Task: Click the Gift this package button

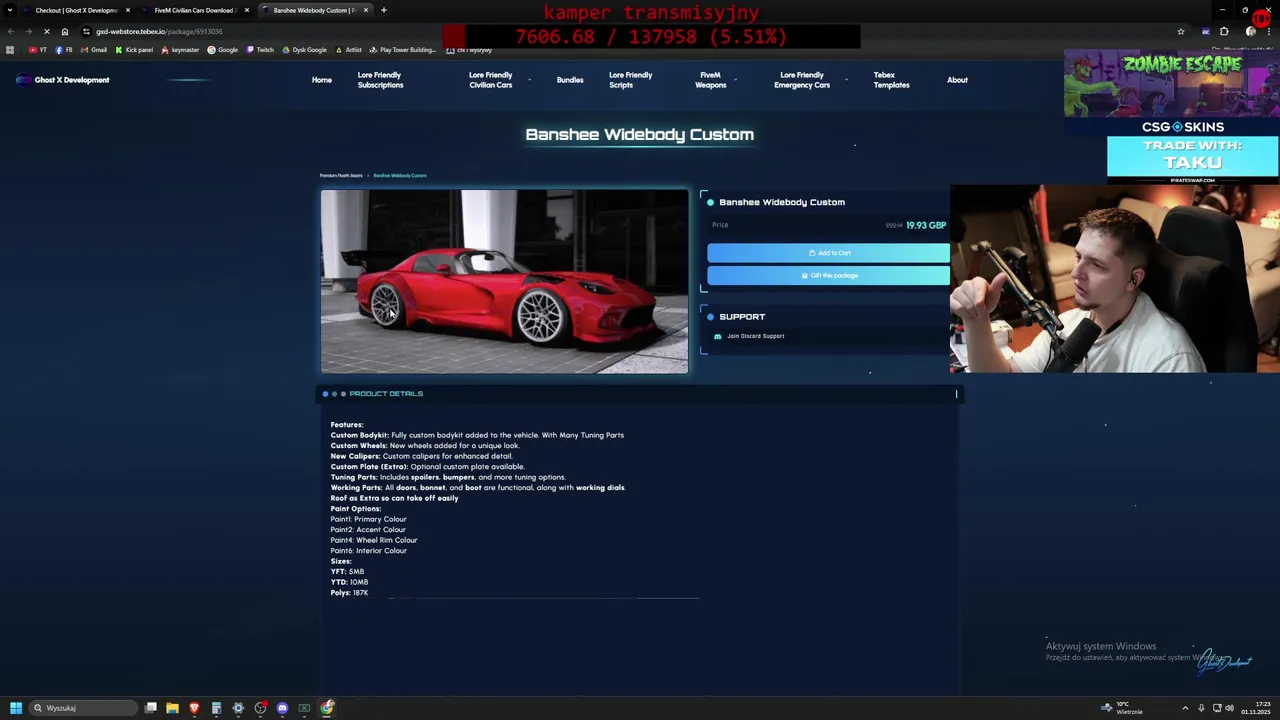Action: tap(828, 275)
